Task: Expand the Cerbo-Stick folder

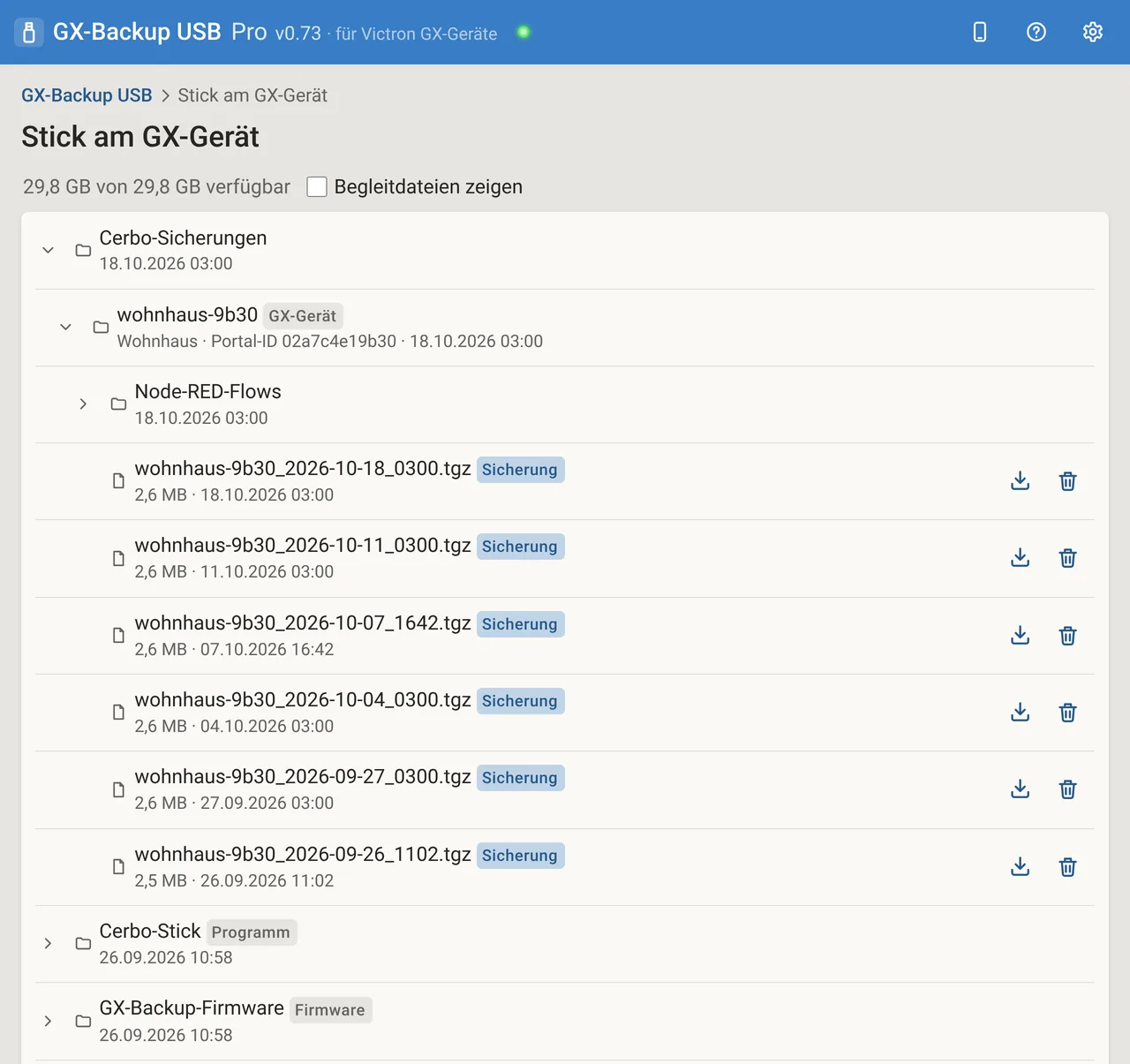Action: pyautogui.click(x=48, y=943)
